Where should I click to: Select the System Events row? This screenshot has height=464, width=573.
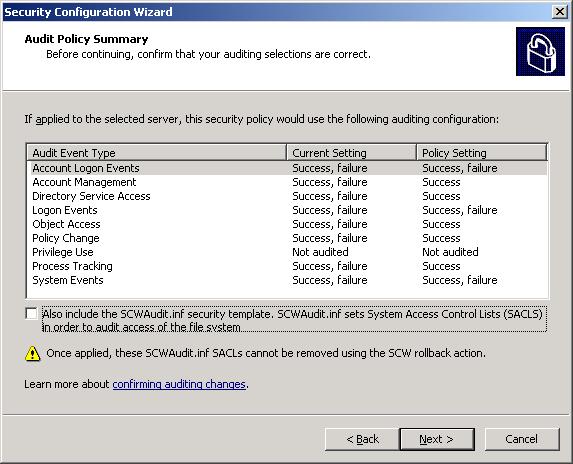pyautogui.click(x=287, y=280)
